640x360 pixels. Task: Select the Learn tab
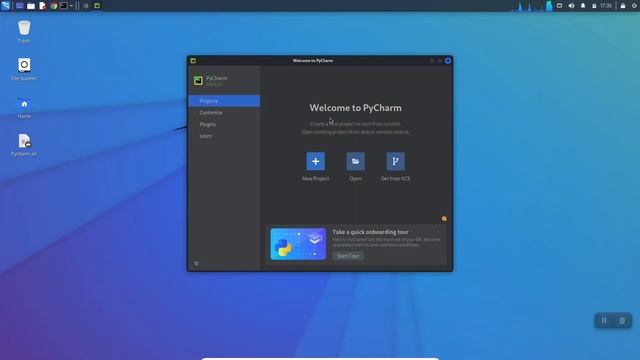pyautogui.click(x=224, y=136)
